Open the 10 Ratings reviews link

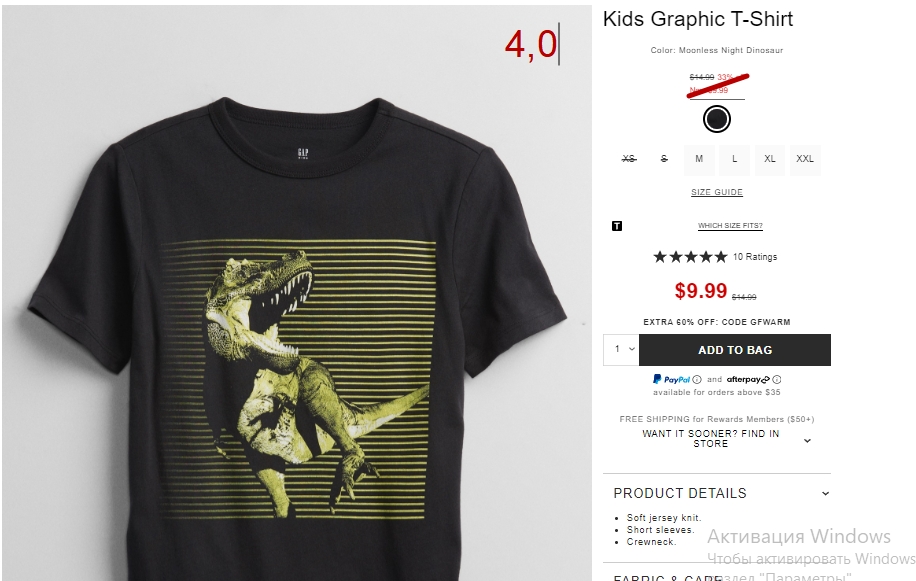tap(755, 257)
